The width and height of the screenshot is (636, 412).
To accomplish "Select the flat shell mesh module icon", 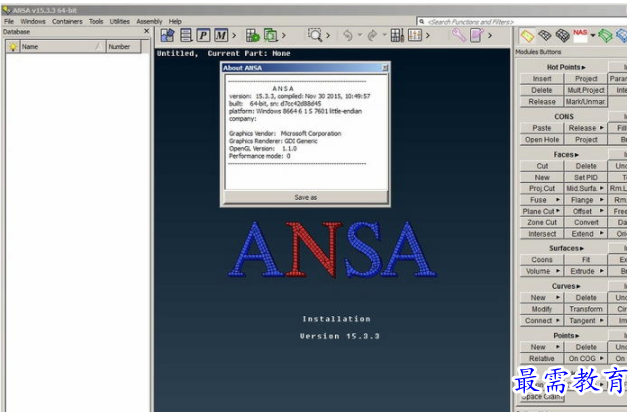I will pos(545,36).
